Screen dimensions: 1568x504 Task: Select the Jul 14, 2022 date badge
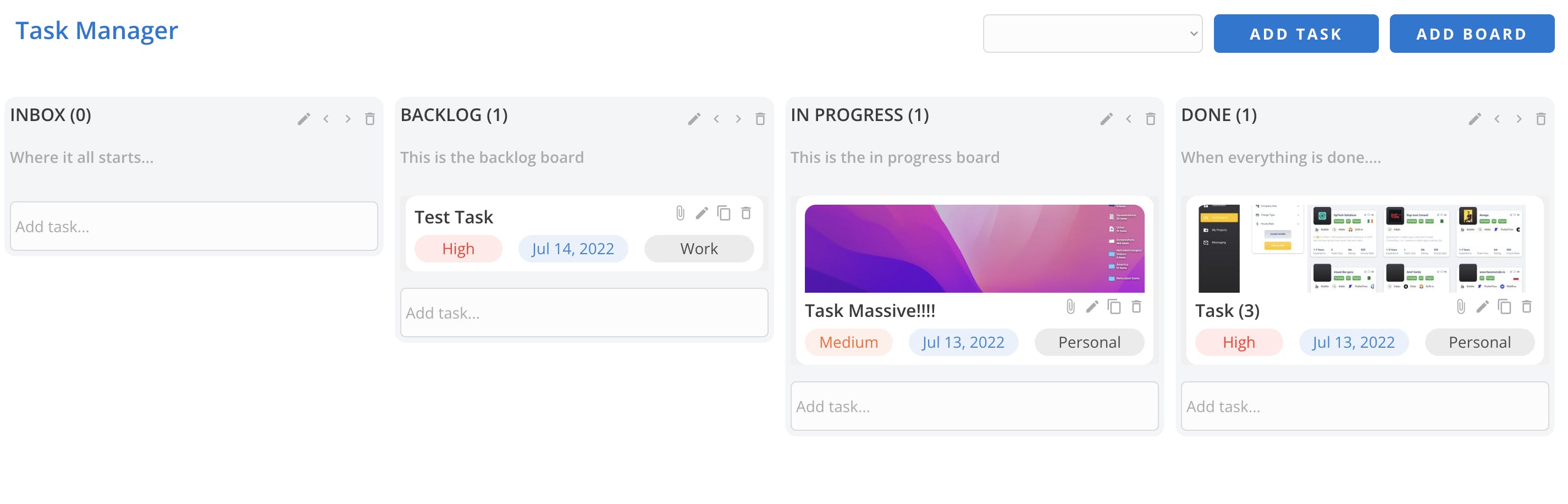pyautogui.click(x=572, y=249)
